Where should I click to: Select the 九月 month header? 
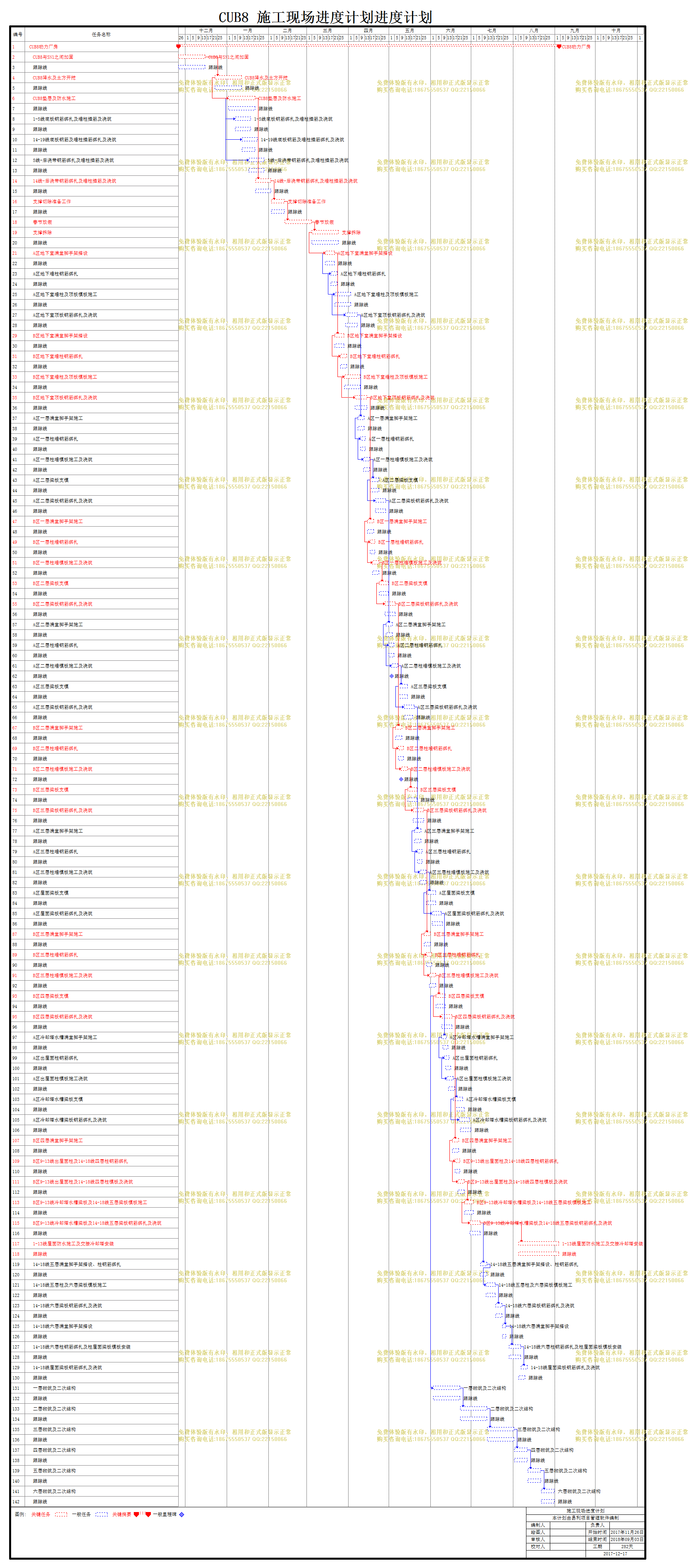click(x=575, y=31)
